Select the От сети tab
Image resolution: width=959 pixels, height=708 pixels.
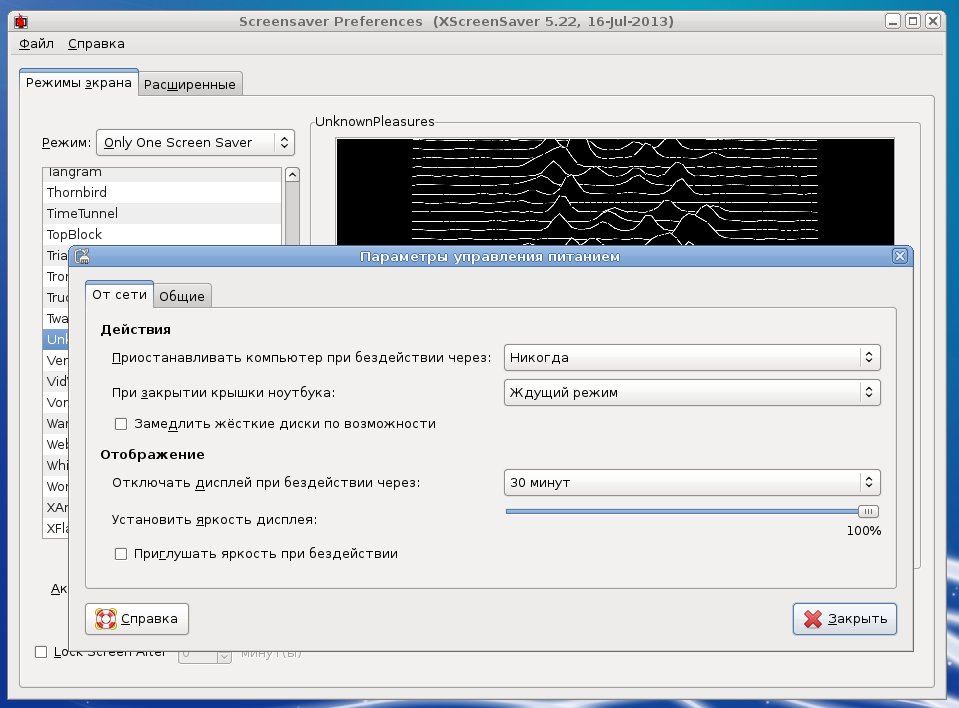[119, 294]
